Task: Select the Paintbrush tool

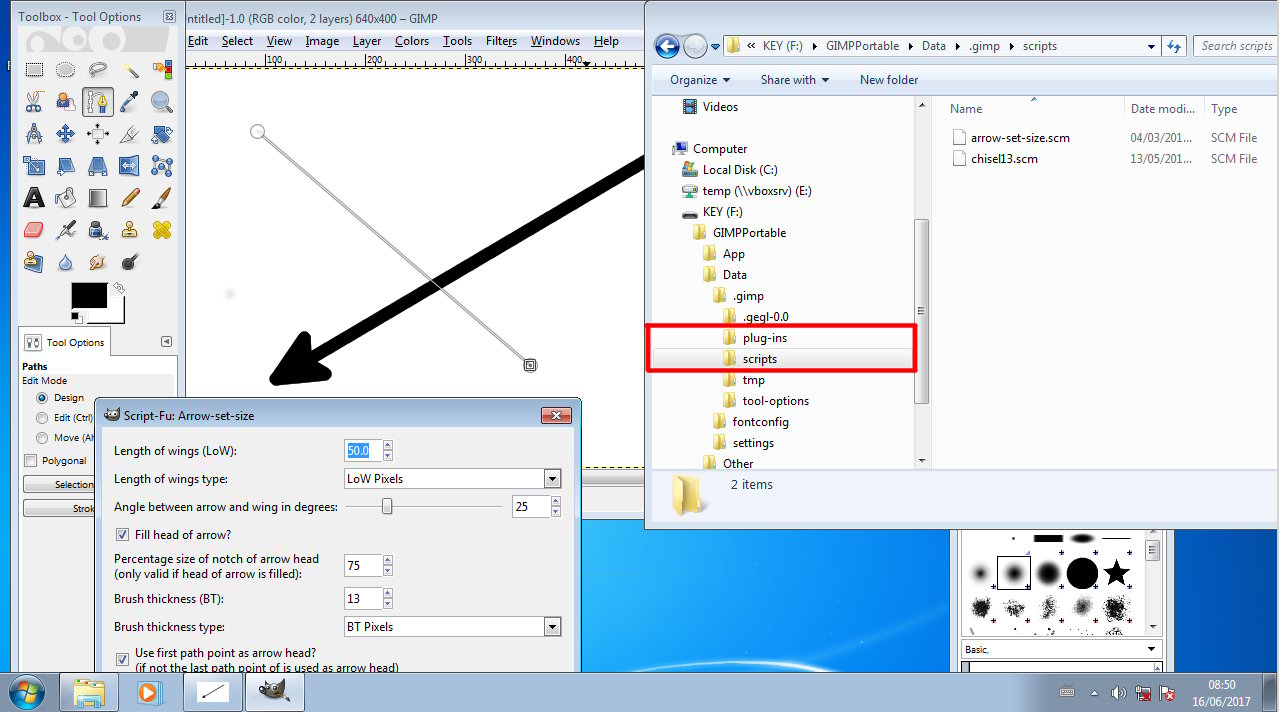Action: coord(162,198)
